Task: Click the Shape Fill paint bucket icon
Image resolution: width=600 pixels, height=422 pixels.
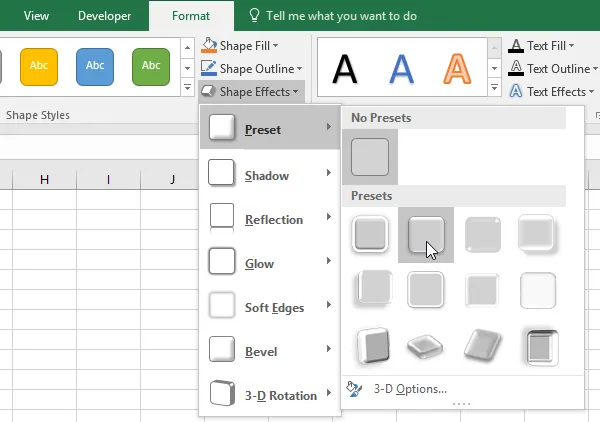Action: pos(209,46)
